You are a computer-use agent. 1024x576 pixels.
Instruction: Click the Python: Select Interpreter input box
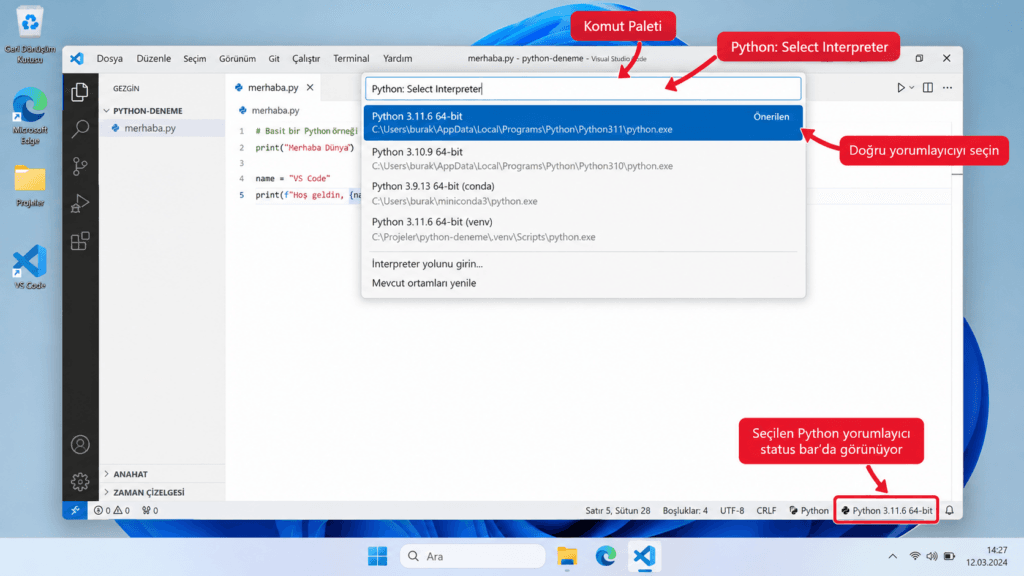tap(583, 89)
